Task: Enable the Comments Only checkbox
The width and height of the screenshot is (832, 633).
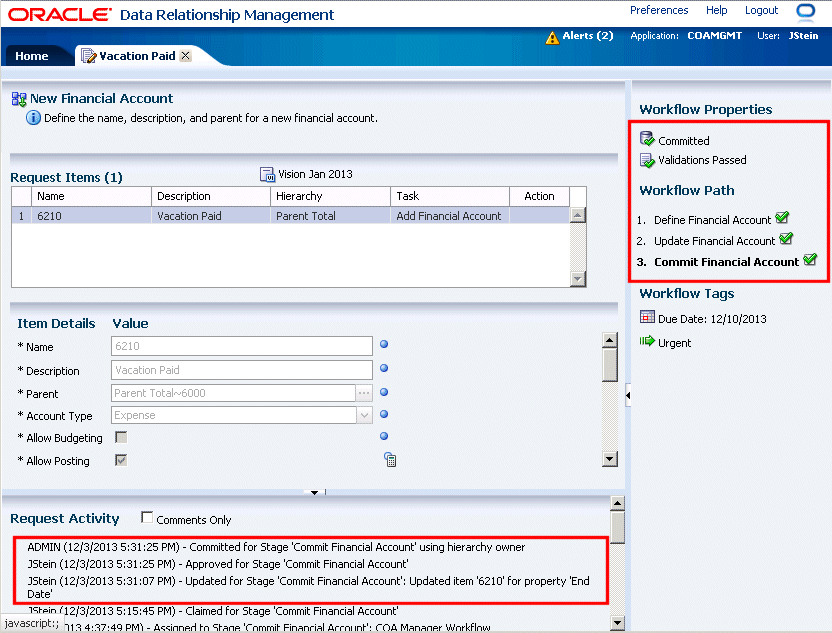Action: pyautogui.click(x=147, y=517)
